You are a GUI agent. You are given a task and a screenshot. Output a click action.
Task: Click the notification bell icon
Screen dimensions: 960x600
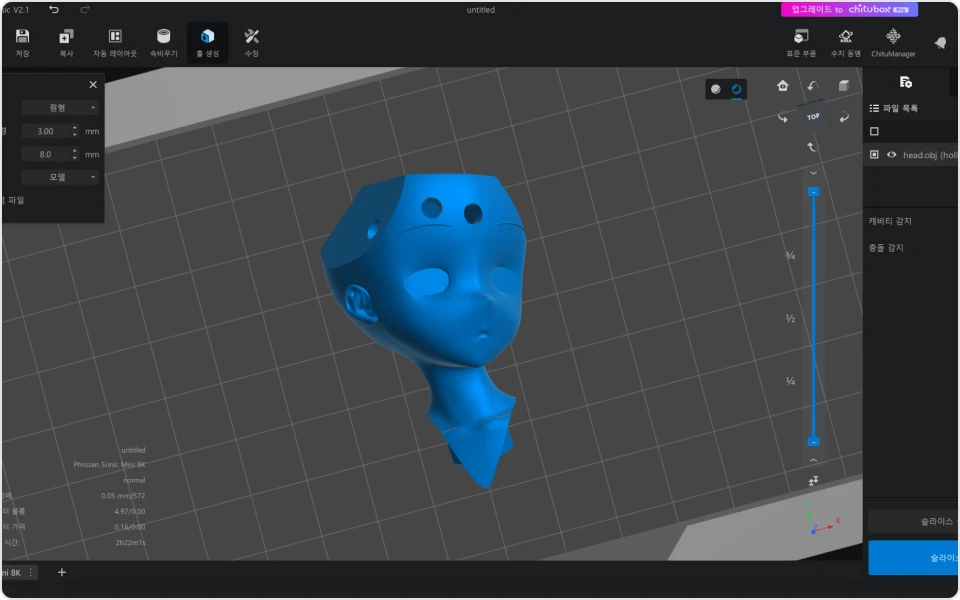[x=940, y=42]
